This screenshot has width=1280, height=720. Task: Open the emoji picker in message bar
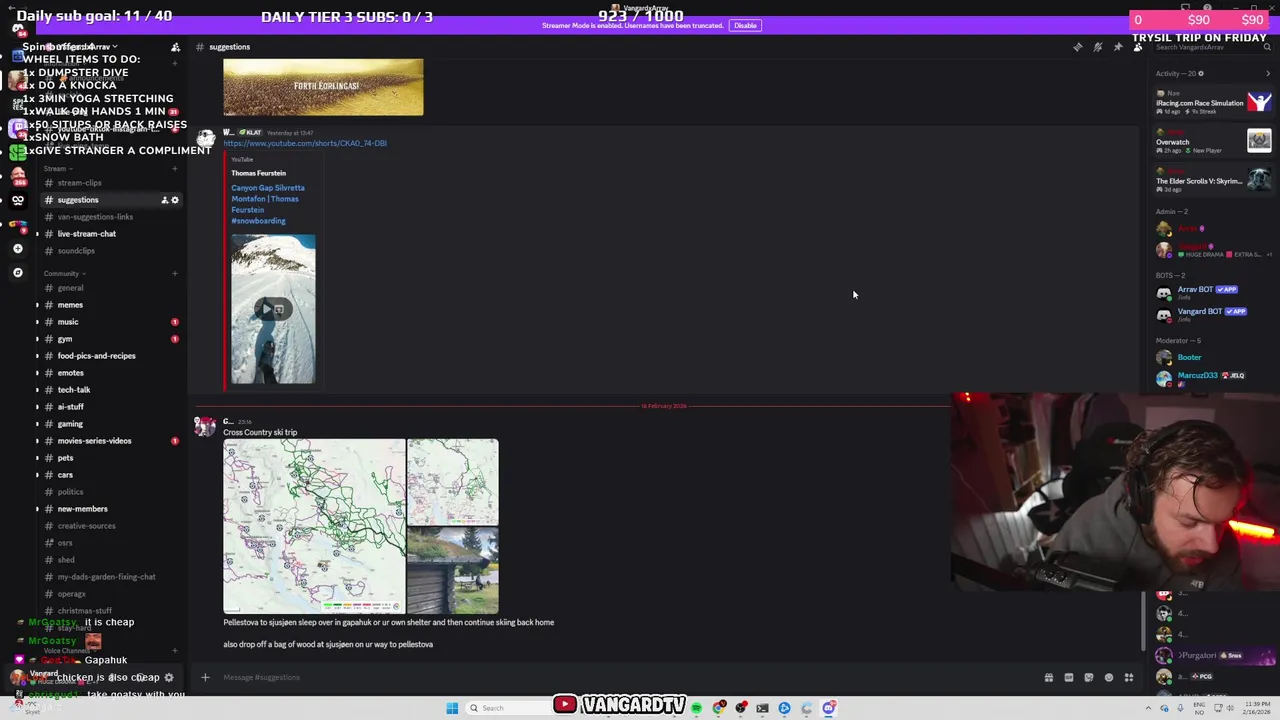click(x=1108, y=677)
